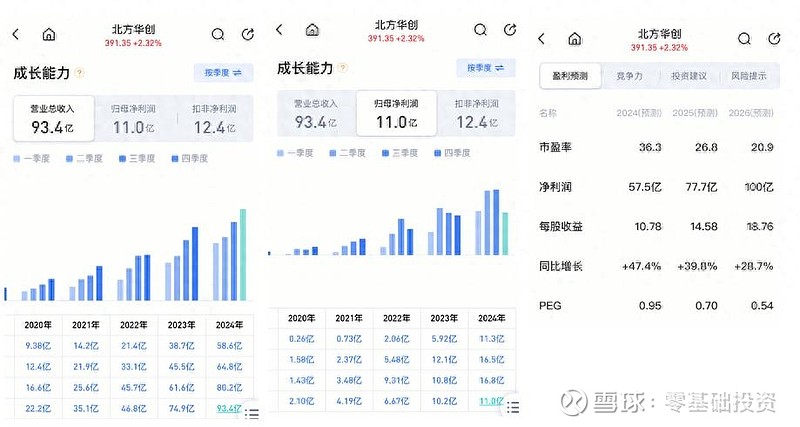Select the 归母净利润 11.0亿 tab in the left panel
The height and width of the screenshot is (427, 800).
[x=134, y=118]
